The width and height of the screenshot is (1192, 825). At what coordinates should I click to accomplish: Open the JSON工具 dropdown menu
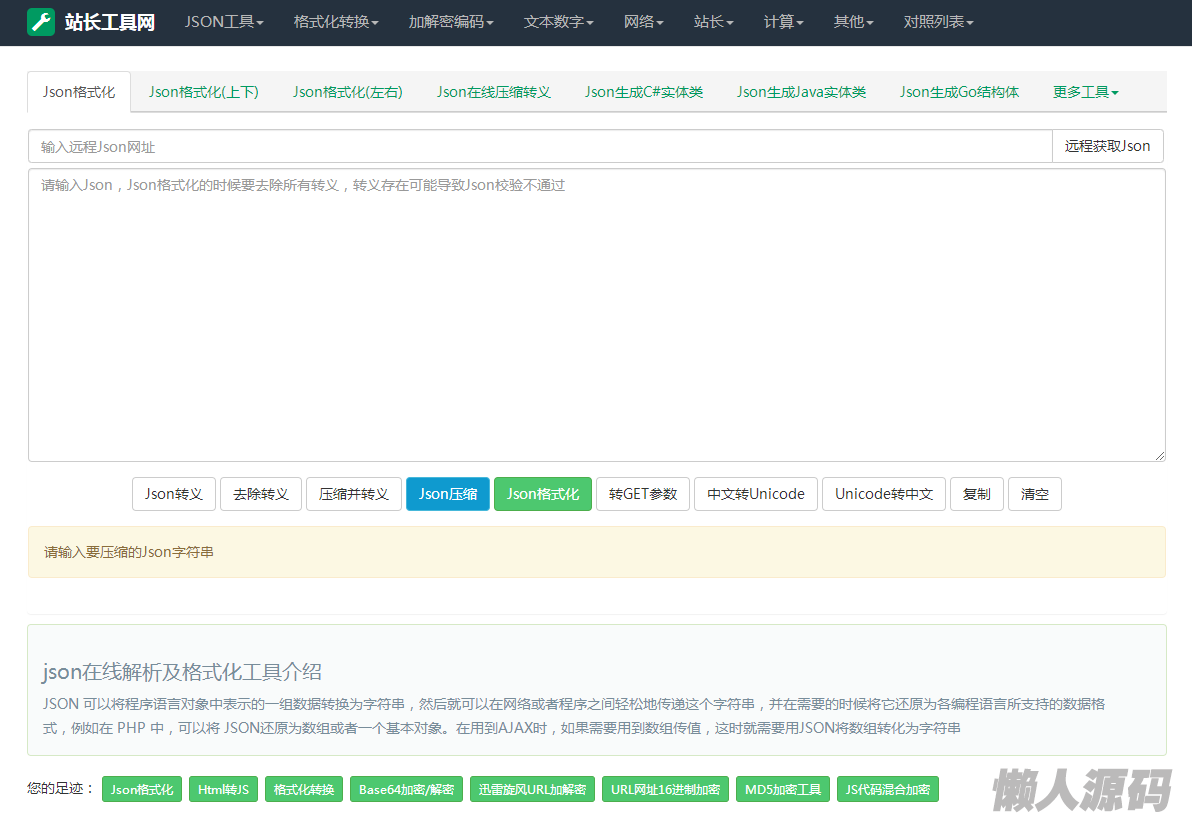click(x=224, y=22)
